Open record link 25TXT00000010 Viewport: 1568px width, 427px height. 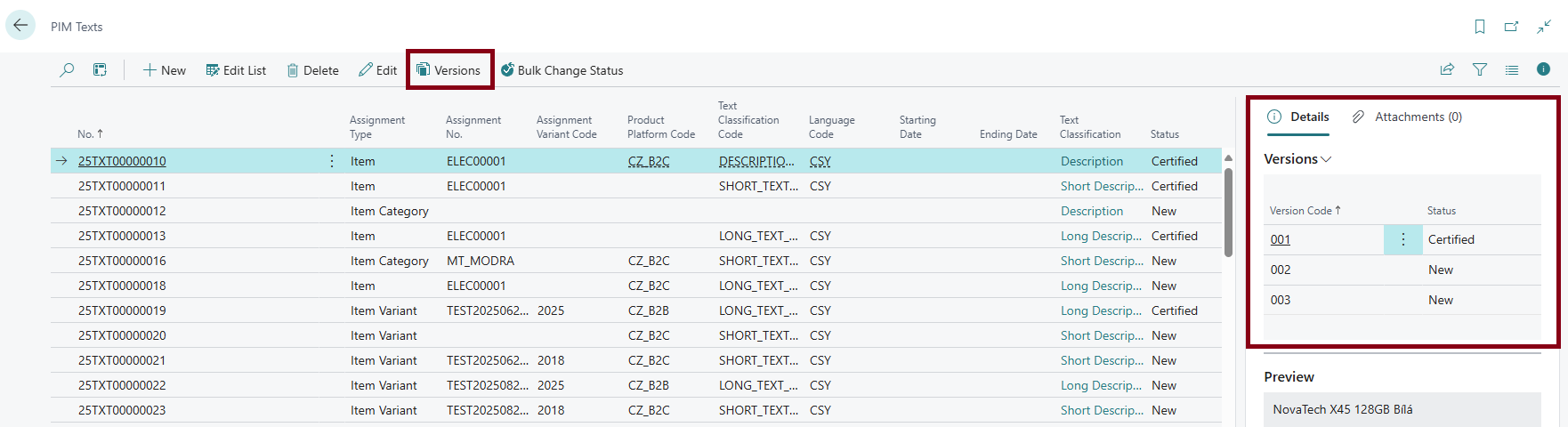point(122,161)
